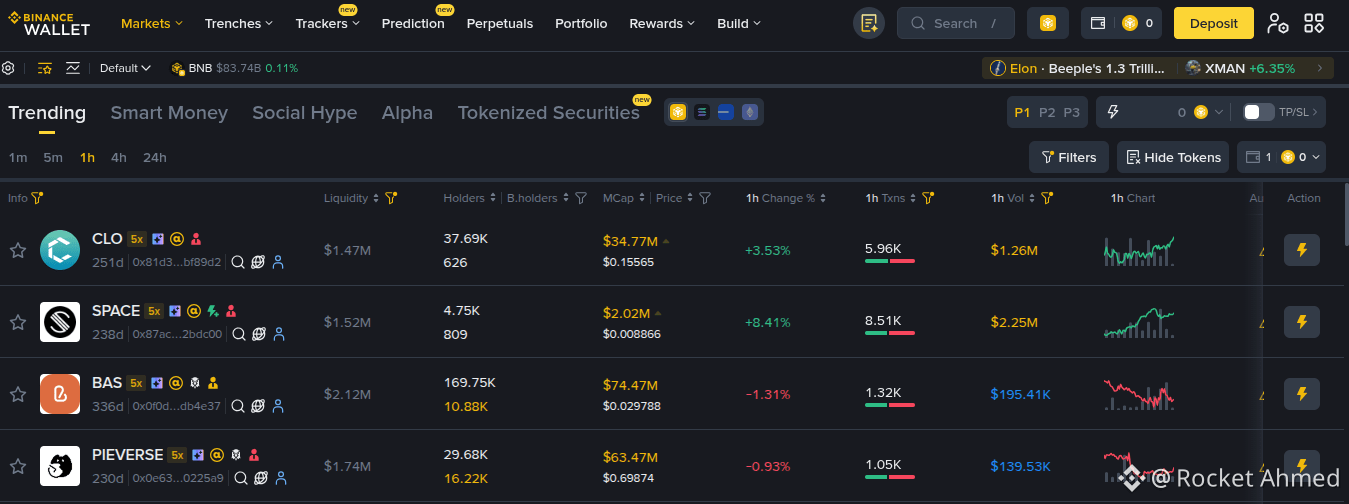Click quick-buy lightning button for BAS
The height and width of the screenshot is (504, 1349).
[1302, 394]
